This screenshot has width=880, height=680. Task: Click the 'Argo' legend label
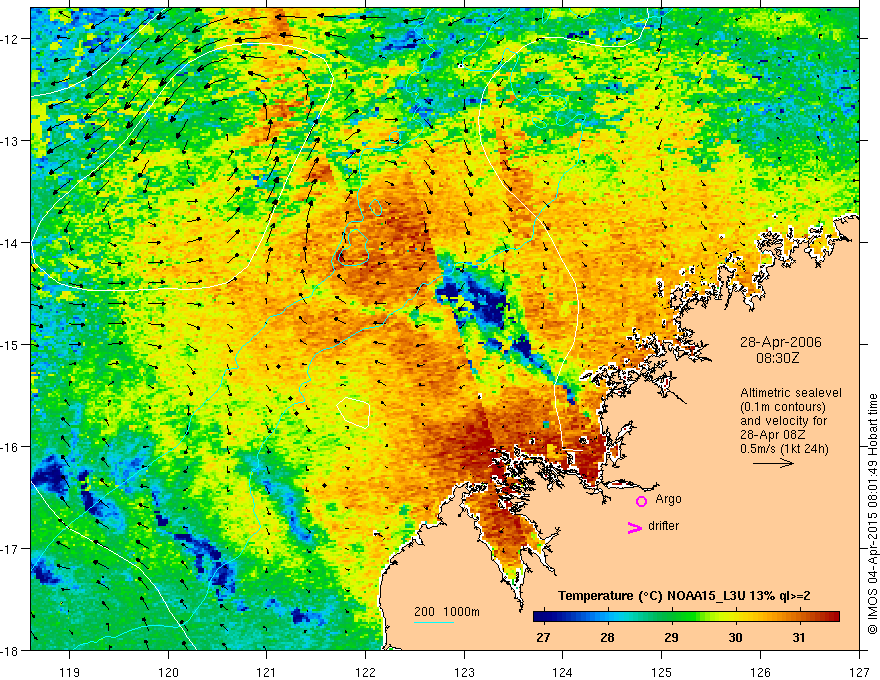tap(668, 499)
